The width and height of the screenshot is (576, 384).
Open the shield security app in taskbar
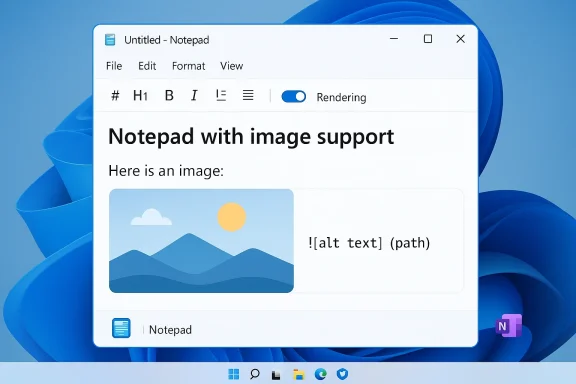click(342, 374)
